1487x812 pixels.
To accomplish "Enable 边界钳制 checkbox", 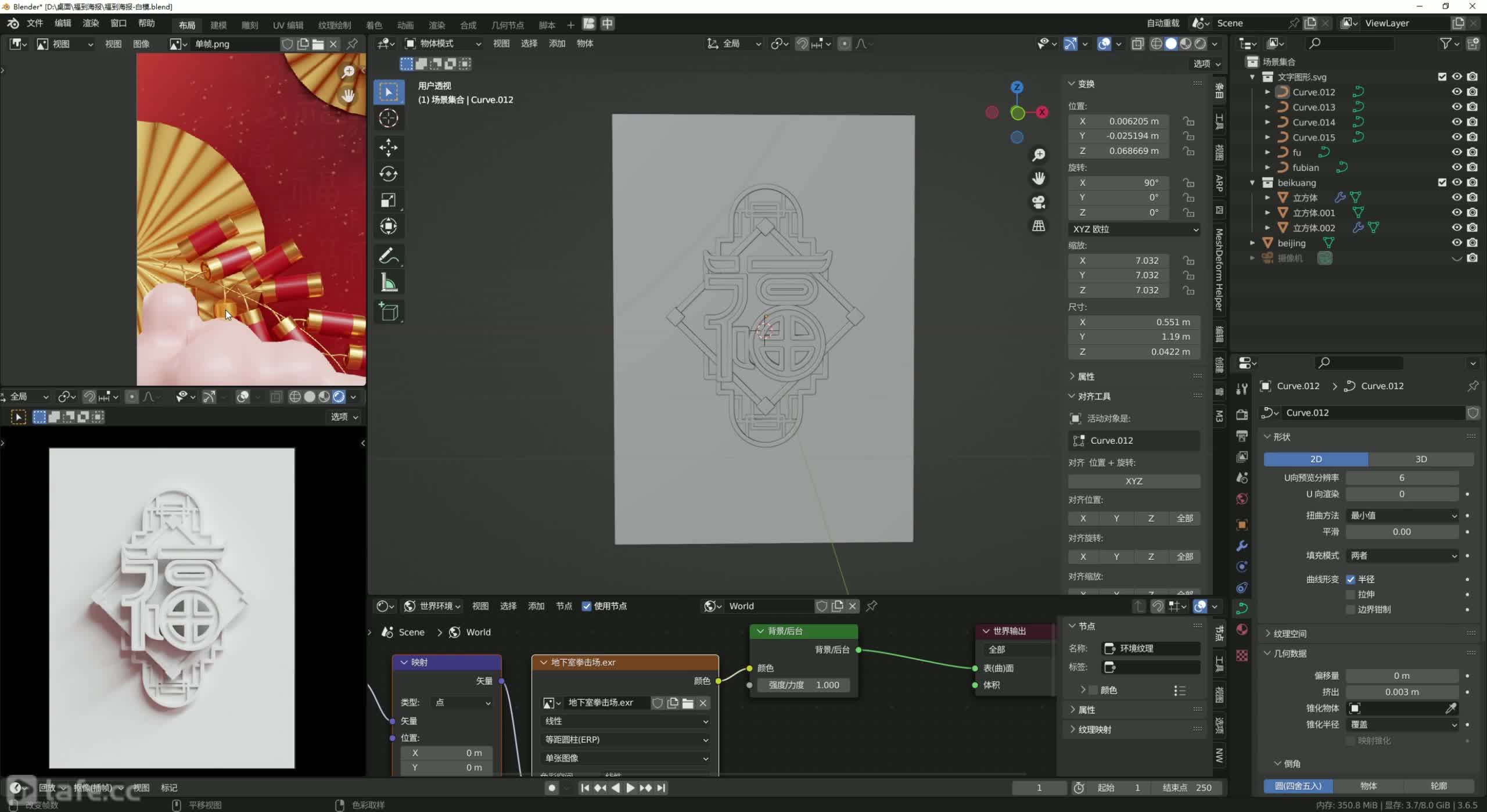I will (1350, 609).
